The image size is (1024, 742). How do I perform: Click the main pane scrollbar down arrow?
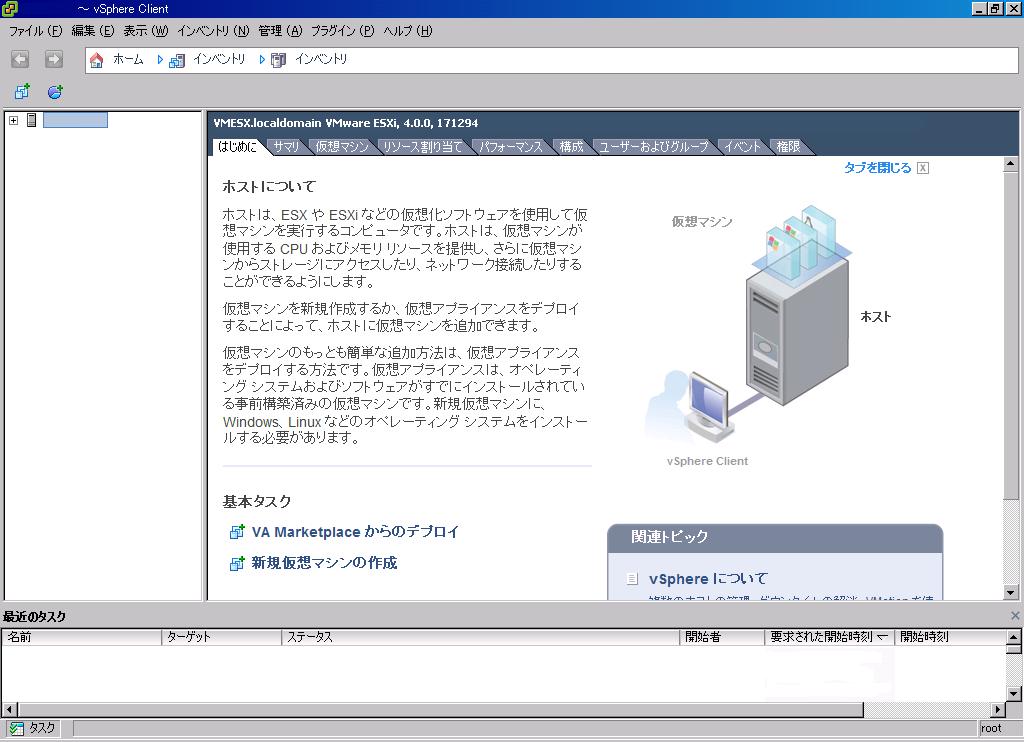pyautogui.click(x=1010, y=592)
